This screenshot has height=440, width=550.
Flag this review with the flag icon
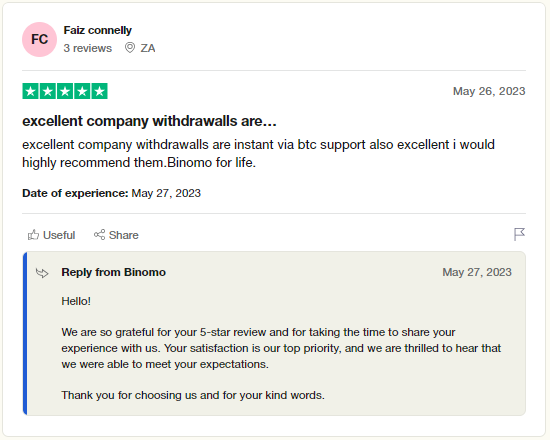tap(519, 234)
